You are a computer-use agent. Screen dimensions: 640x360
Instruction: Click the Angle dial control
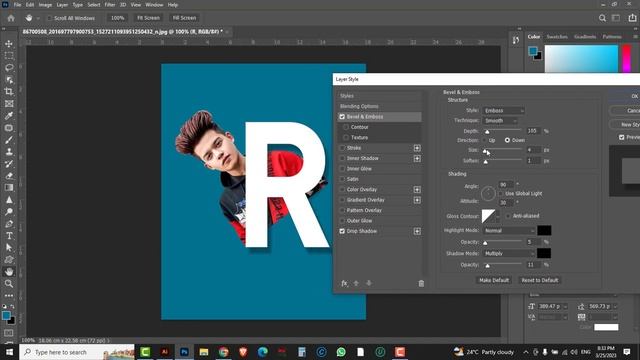click(488, 193)
